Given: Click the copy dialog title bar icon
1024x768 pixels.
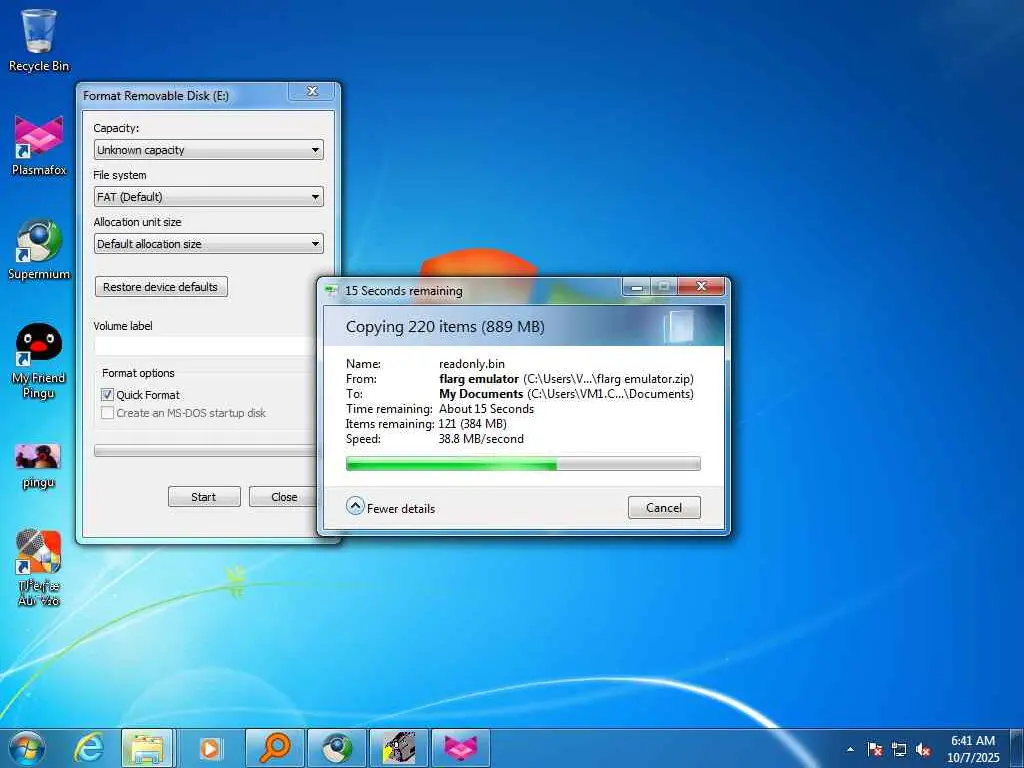Looking at the screenshot, I should pos(332,291).
